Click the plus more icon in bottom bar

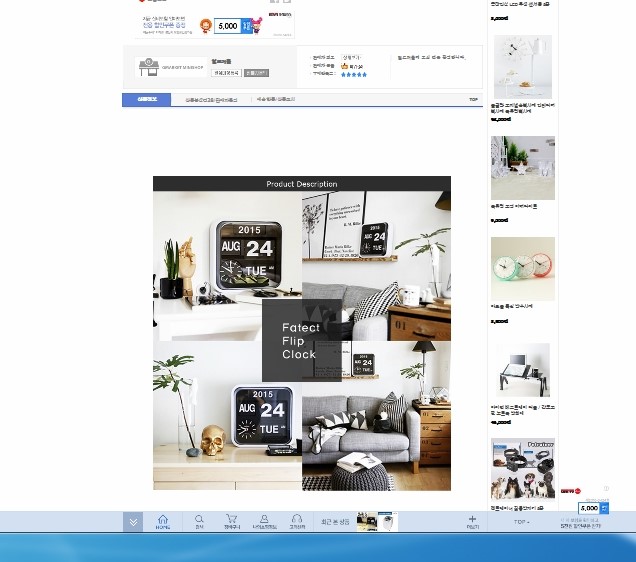pyautogui.click(x=472, y=522)
